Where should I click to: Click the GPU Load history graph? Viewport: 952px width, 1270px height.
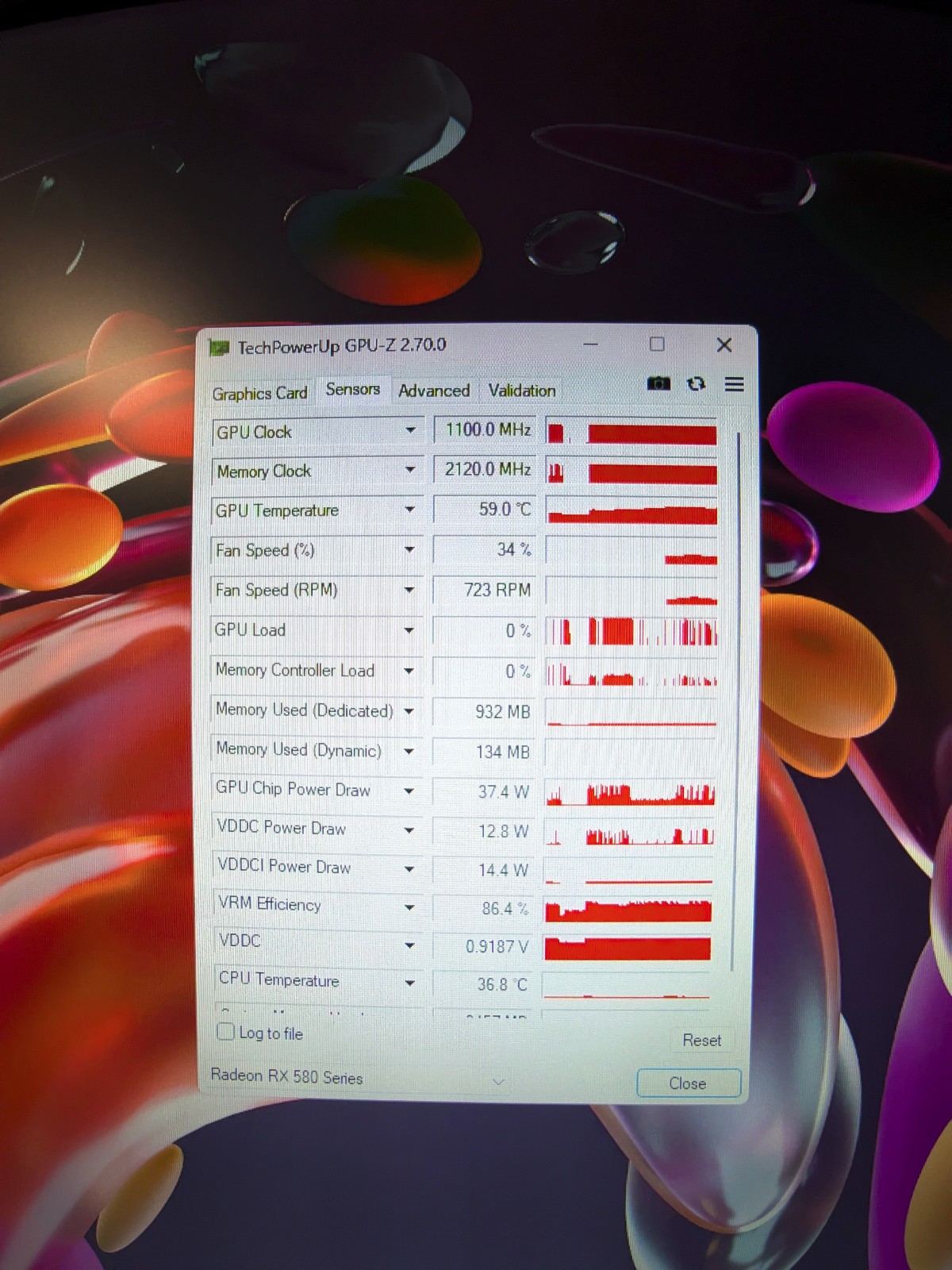coord(631,631)
